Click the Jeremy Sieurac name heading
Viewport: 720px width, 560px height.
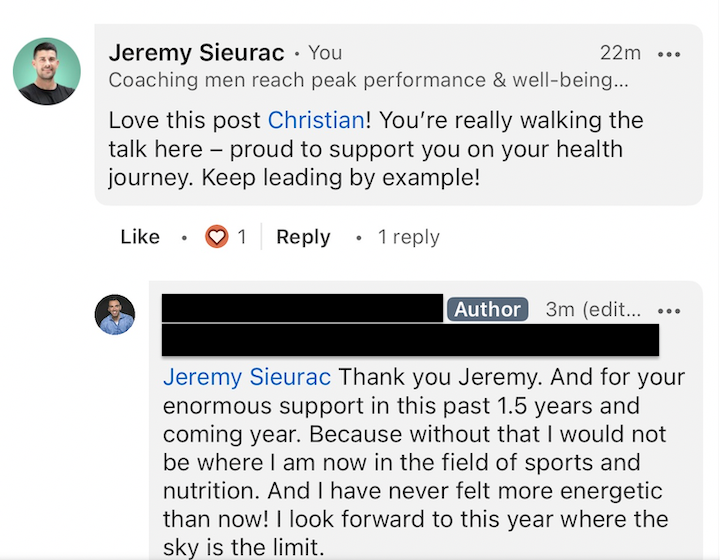coord(196,53)
